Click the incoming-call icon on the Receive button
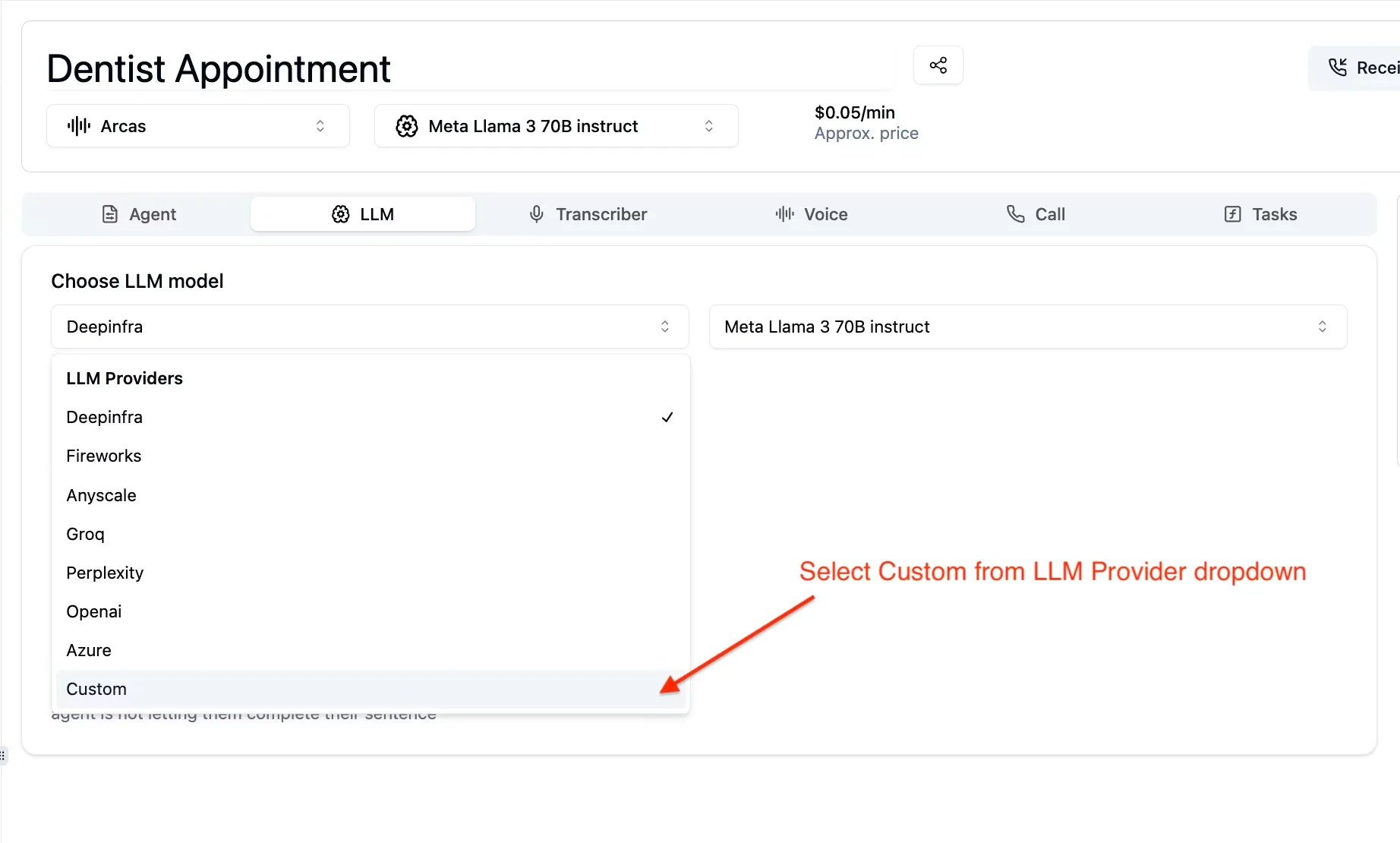The width and height of the screenshot is (1400, 843). coord(1338,68)
